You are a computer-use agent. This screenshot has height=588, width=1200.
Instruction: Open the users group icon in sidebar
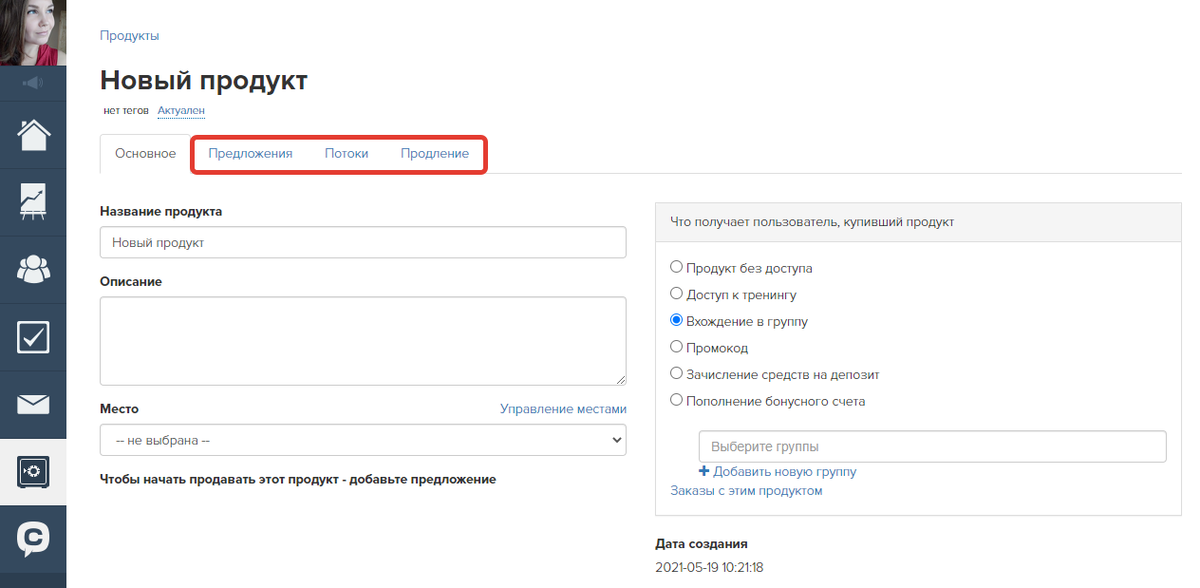click(33, 269)
